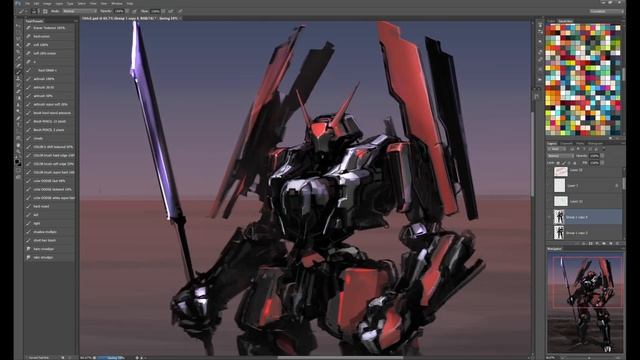Viewport: 640px width, 360px height.
Task: Select the Lasso tool
Action: click(x=18, y=39)
